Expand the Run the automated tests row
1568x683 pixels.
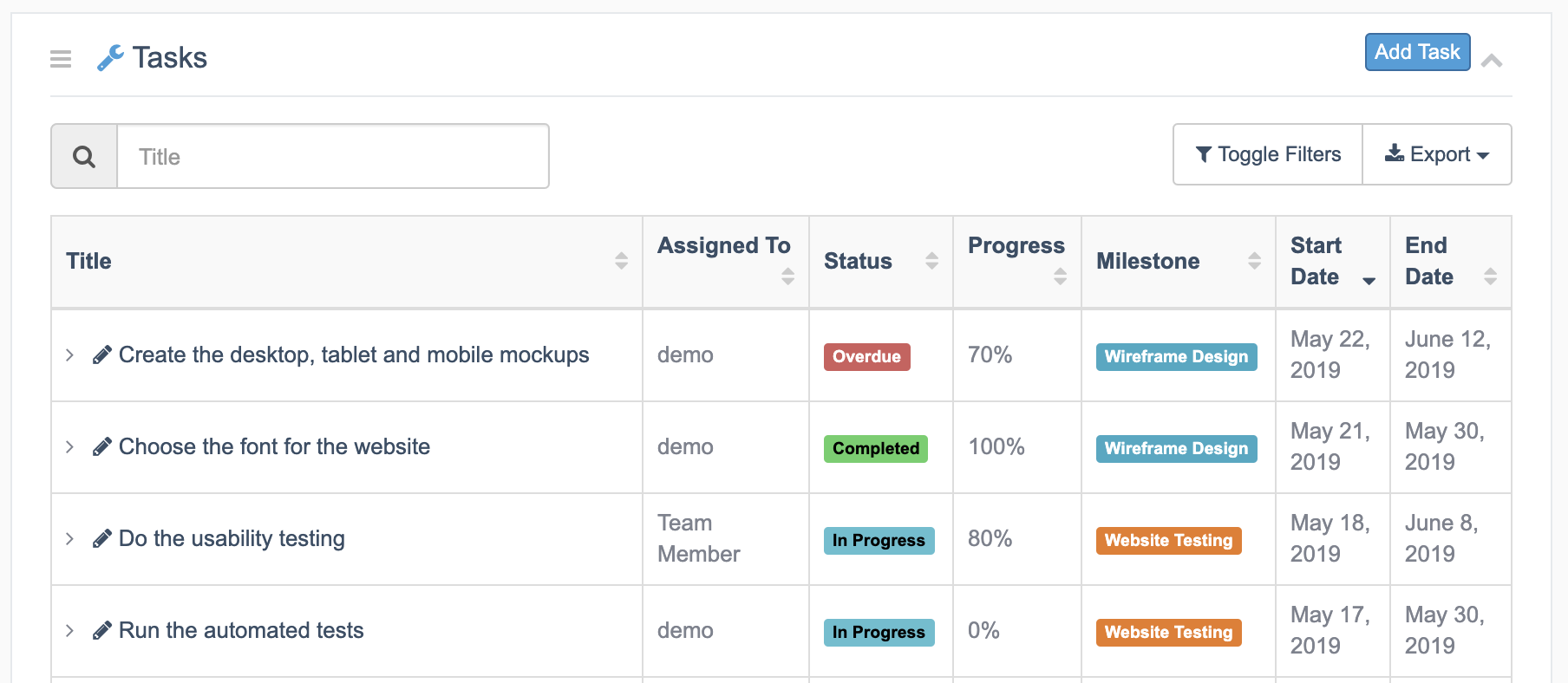click(x=70, y=631)
